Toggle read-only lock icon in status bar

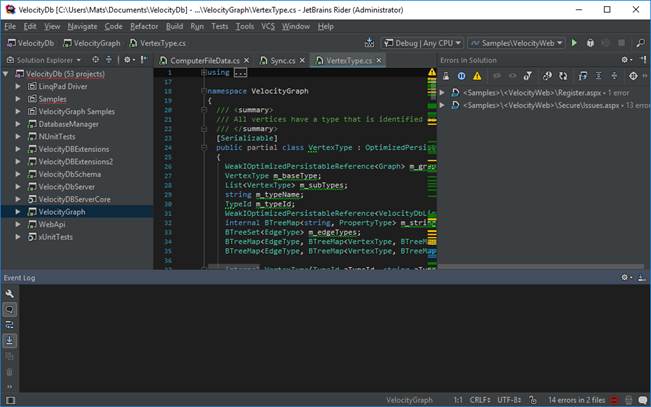533,400
